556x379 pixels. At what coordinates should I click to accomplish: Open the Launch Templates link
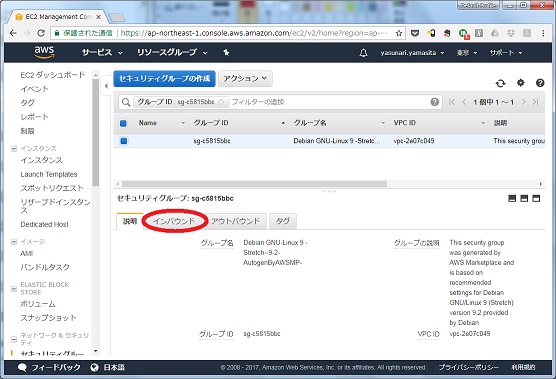click(49, 174)
